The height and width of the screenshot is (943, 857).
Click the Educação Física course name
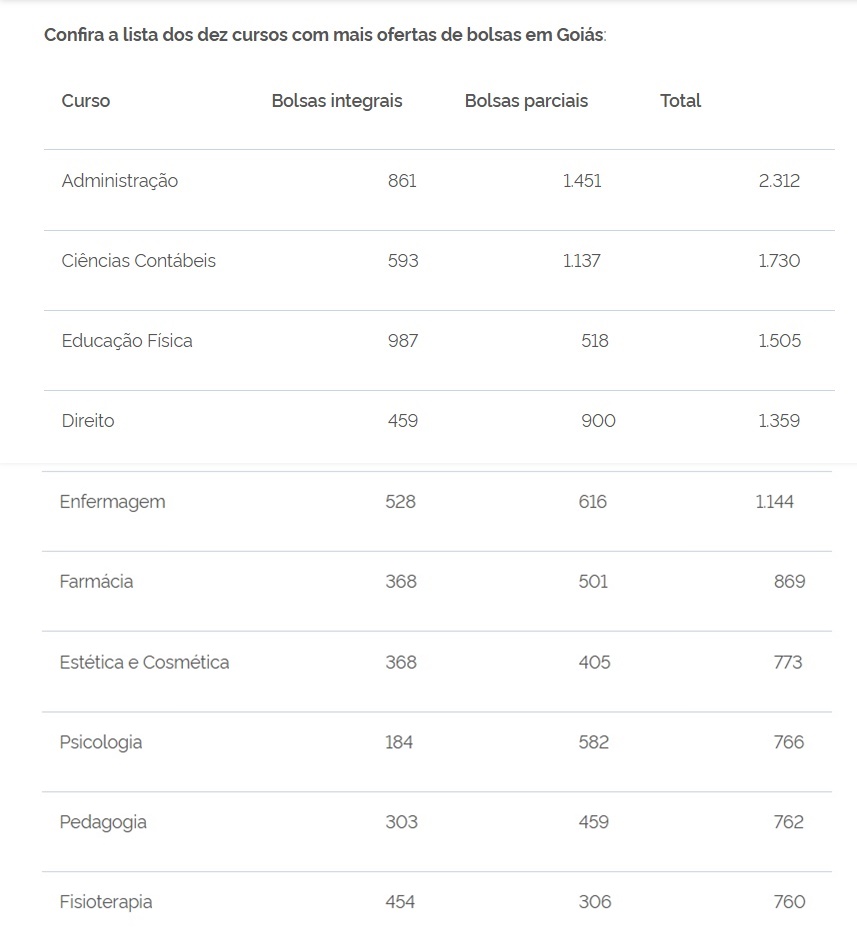(x=127, y=341)
